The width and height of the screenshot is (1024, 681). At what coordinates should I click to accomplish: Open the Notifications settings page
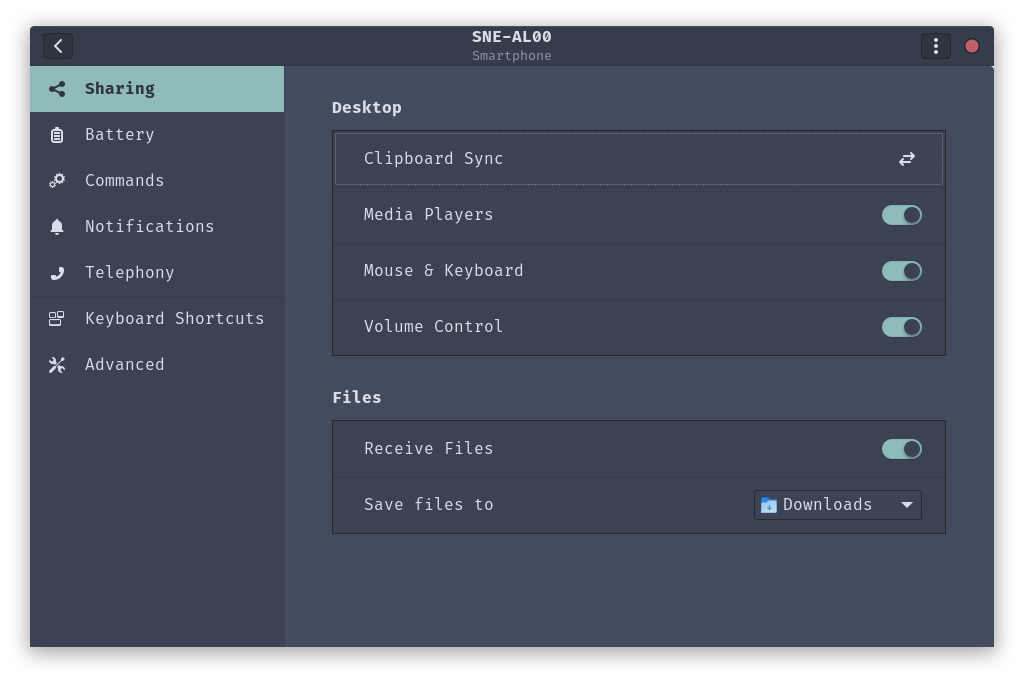(150, 227)
